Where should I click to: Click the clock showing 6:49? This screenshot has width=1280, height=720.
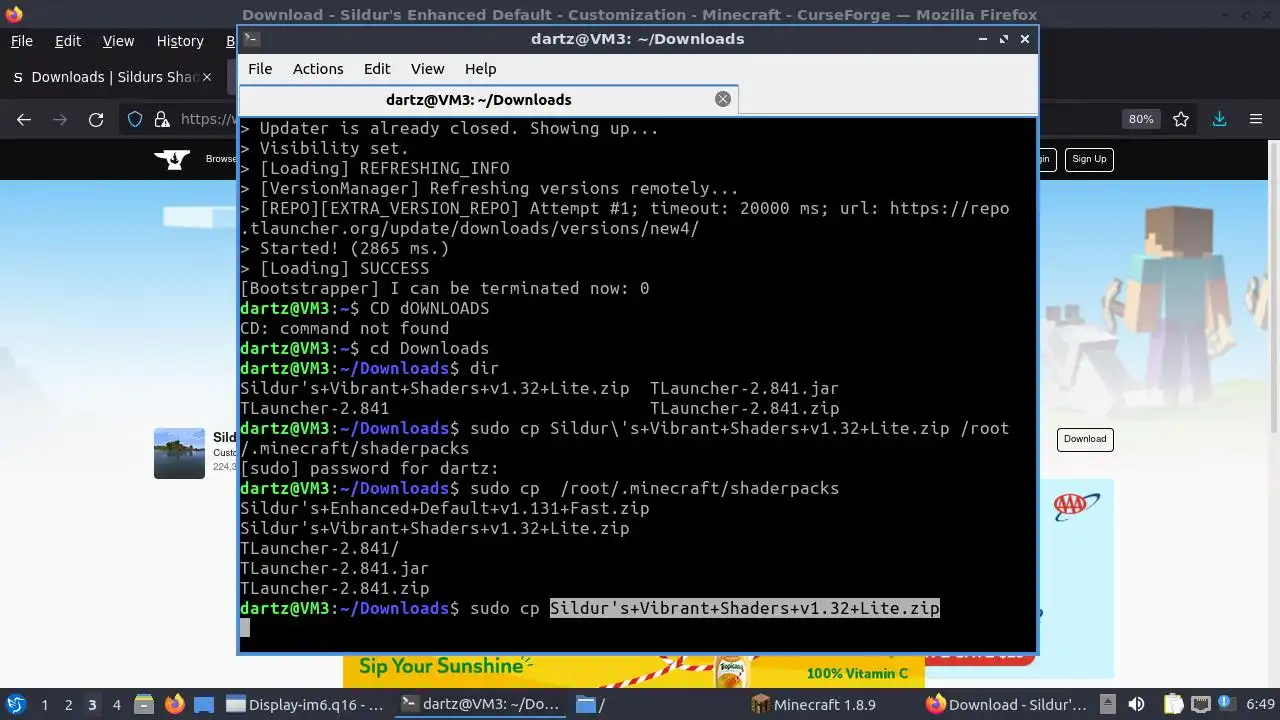[x=1260, y=704]
